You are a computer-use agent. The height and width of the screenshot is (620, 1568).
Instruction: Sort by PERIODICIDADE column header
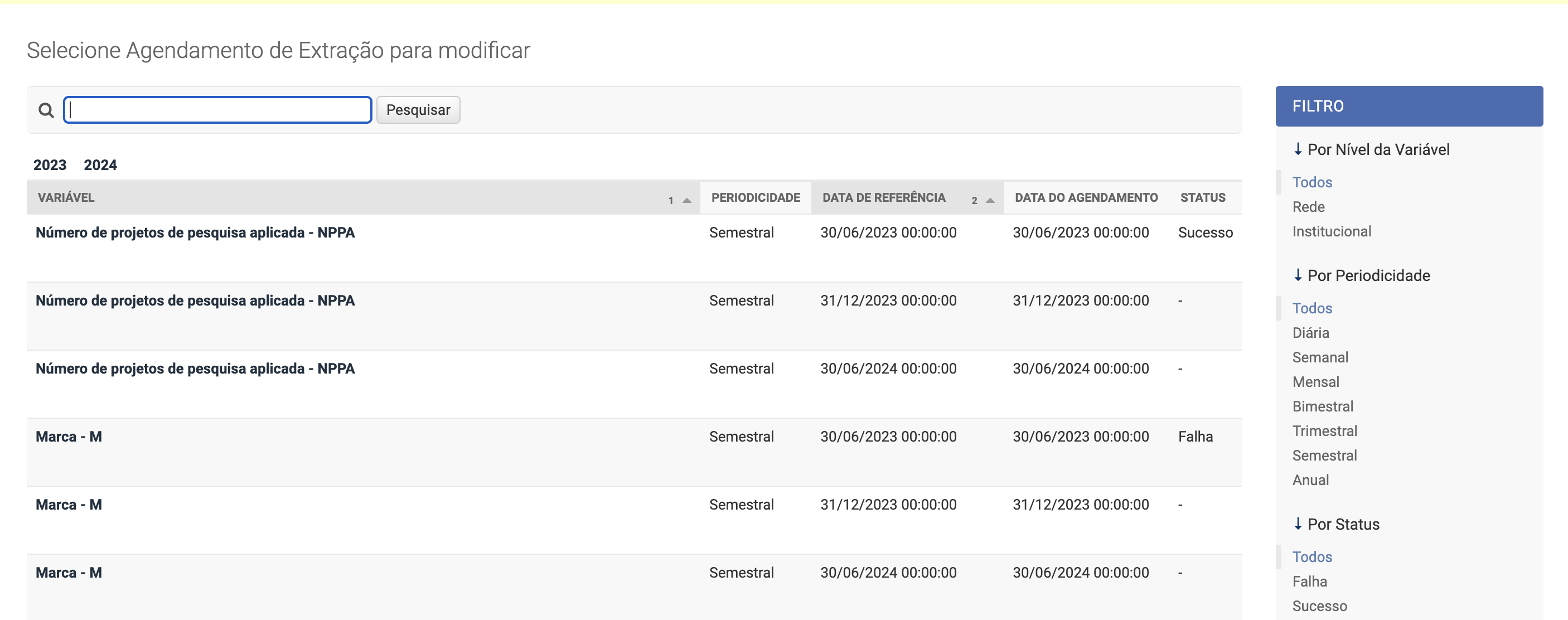756,197
